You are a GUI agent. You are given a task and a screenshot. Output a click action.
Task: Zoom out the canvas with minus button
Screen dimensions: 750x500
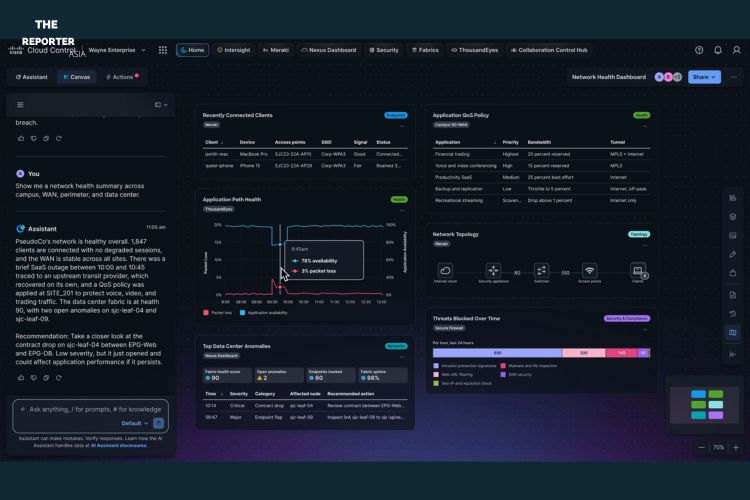701,447
